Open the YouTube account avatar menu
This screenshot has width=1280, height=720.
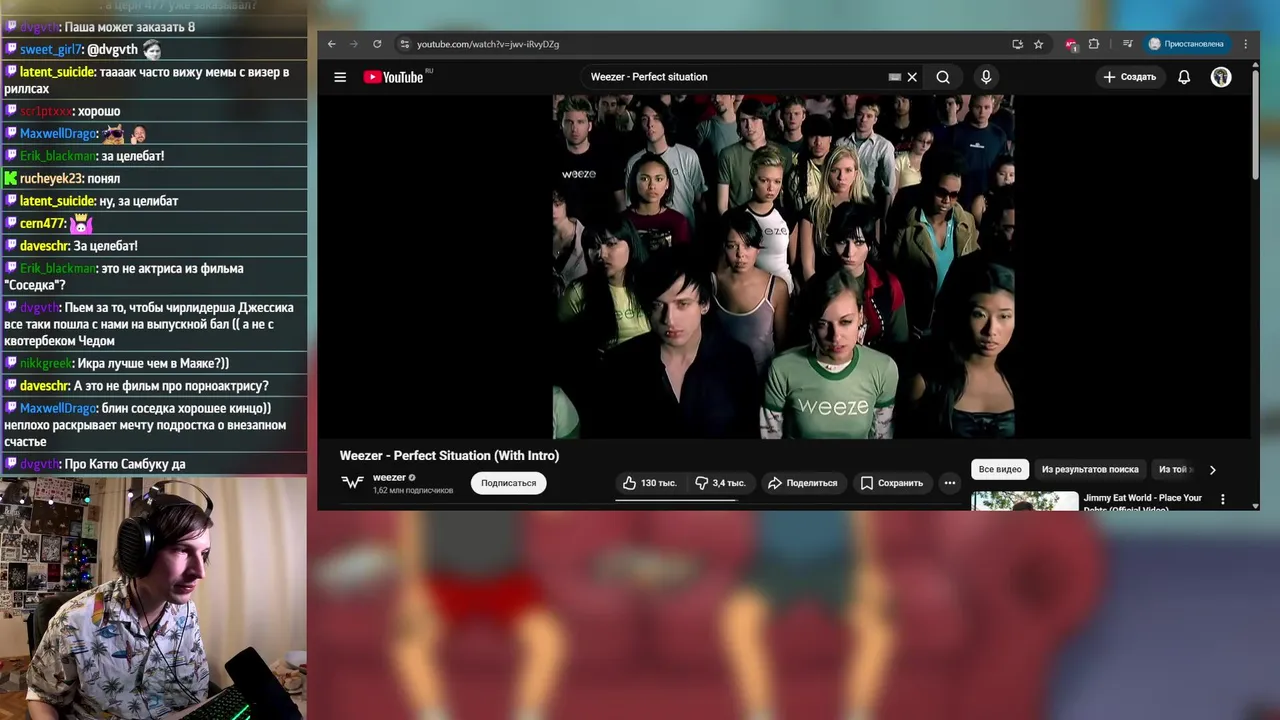1221,77
